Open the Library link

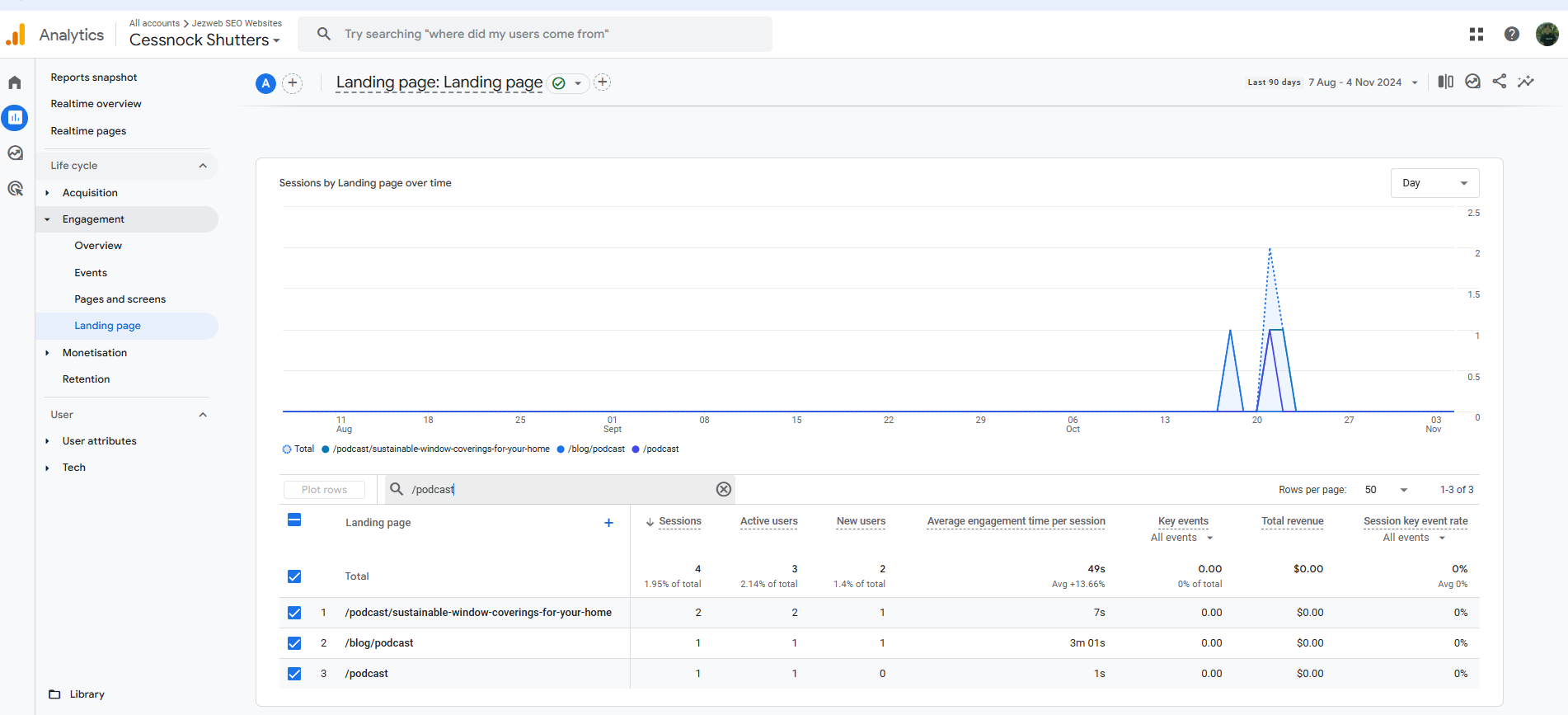pyautogui.click(x=87, y=694)
